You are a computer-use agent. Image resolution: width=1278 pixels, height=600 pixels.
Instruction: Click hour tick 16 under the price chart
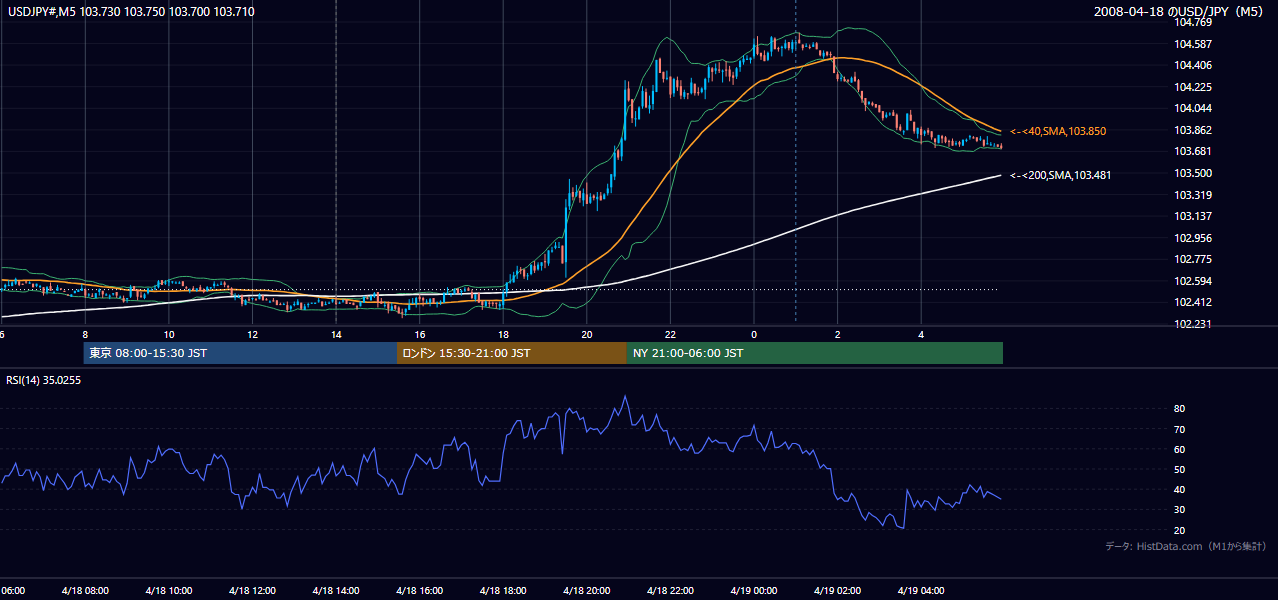[x=420, y=335]
